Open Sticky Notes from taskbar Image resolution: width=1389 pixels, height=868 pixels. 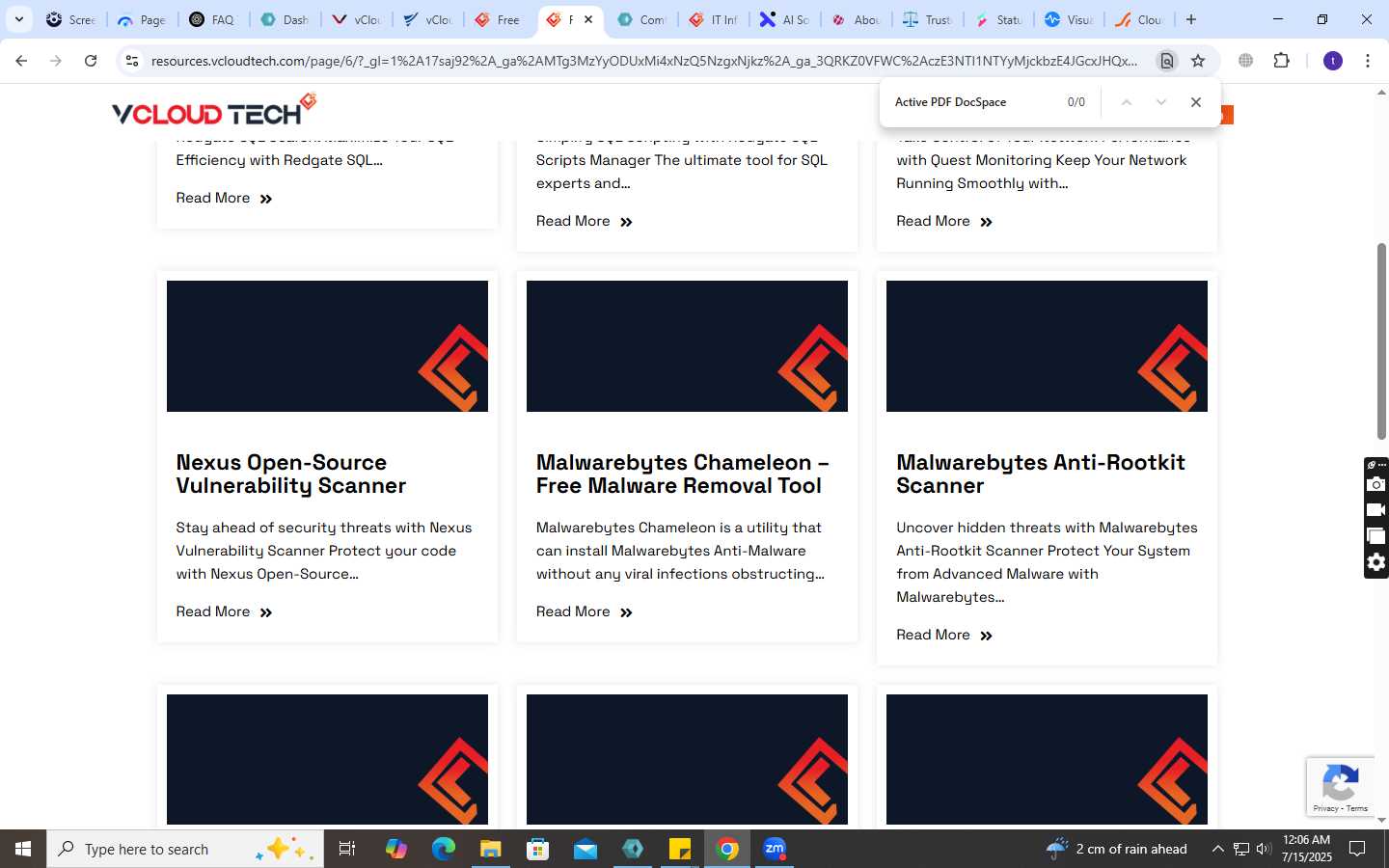coord(680,849)
